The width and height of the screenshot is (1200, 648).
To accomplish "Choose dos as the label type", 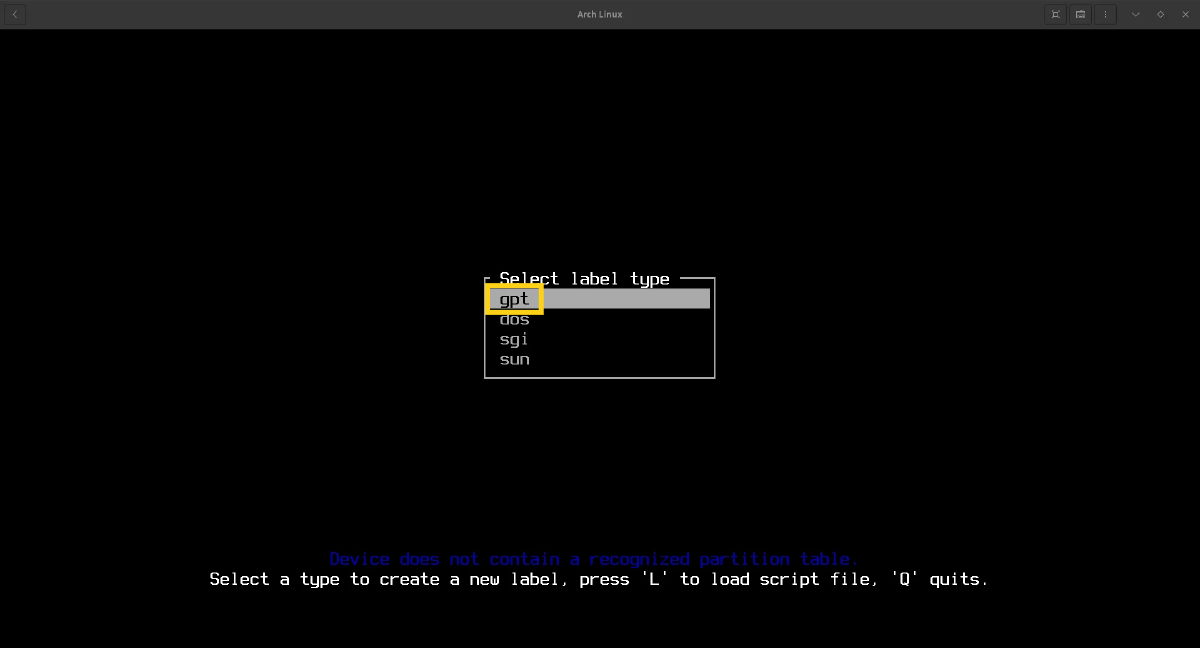I will [514, 319].
